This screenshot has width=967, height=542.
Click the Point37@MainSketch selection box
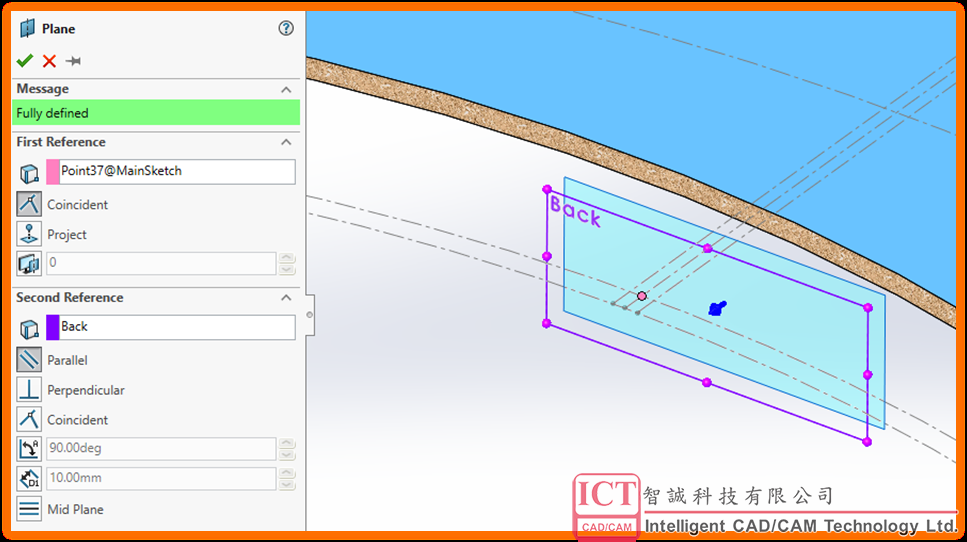[x=177, y=171]
